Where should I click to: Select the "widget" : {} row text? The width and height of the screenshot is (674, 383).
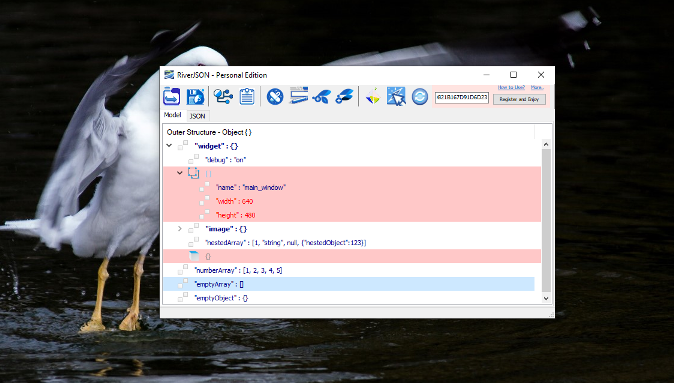click(216, 146)
